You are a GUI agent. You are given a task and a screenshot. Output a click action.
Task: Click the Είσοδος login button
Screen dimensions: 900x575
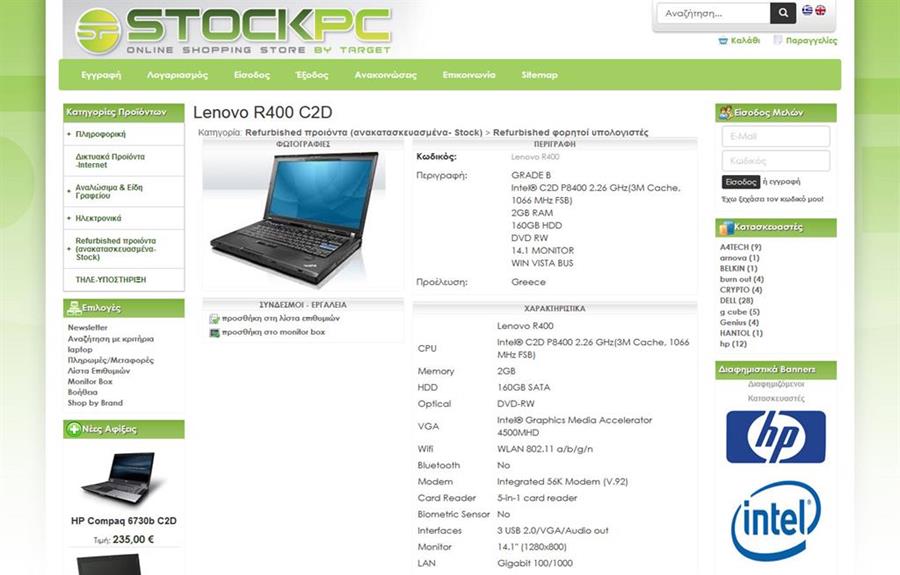(x=740, y=182)
